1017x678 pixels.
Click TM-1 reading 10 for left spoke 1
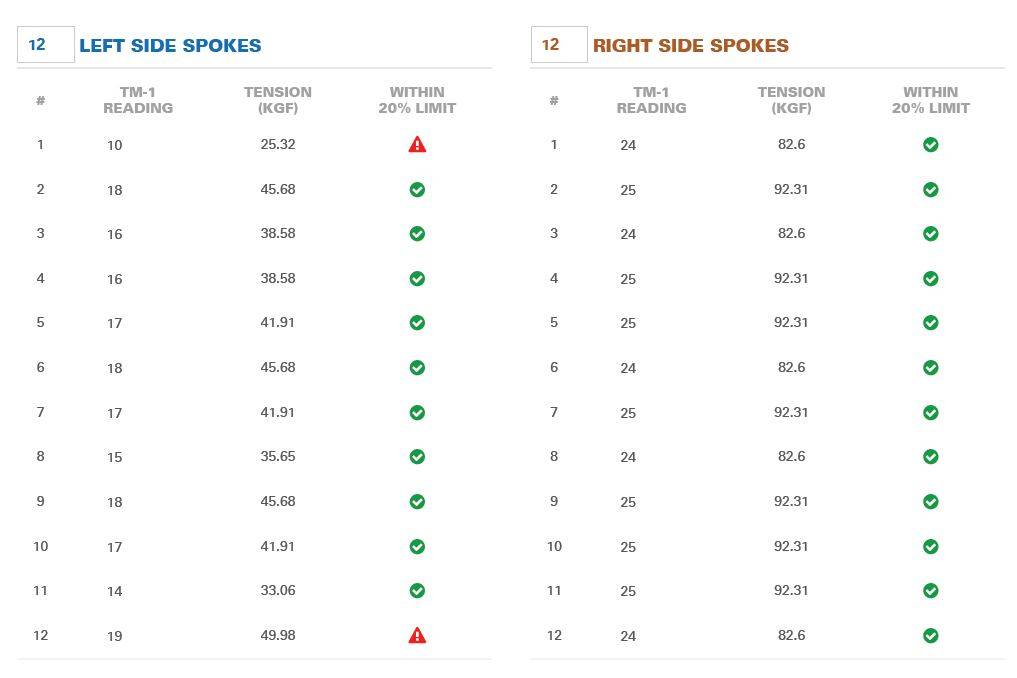115,145
